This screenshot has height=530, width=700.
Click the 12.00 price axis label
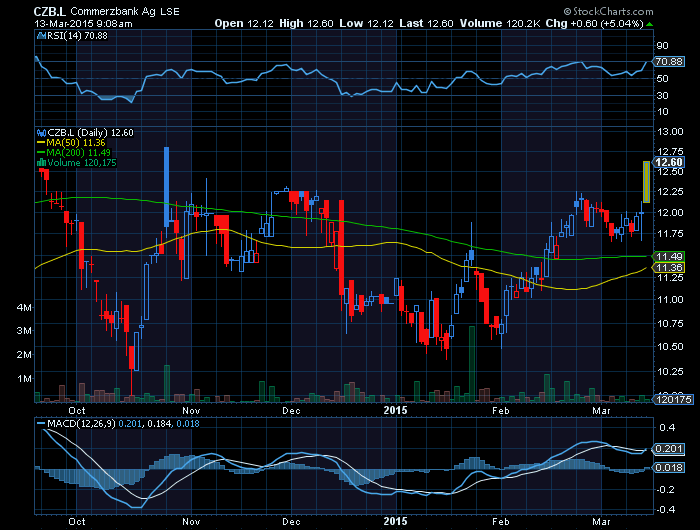pyautogui.click(x=670, y=213)
